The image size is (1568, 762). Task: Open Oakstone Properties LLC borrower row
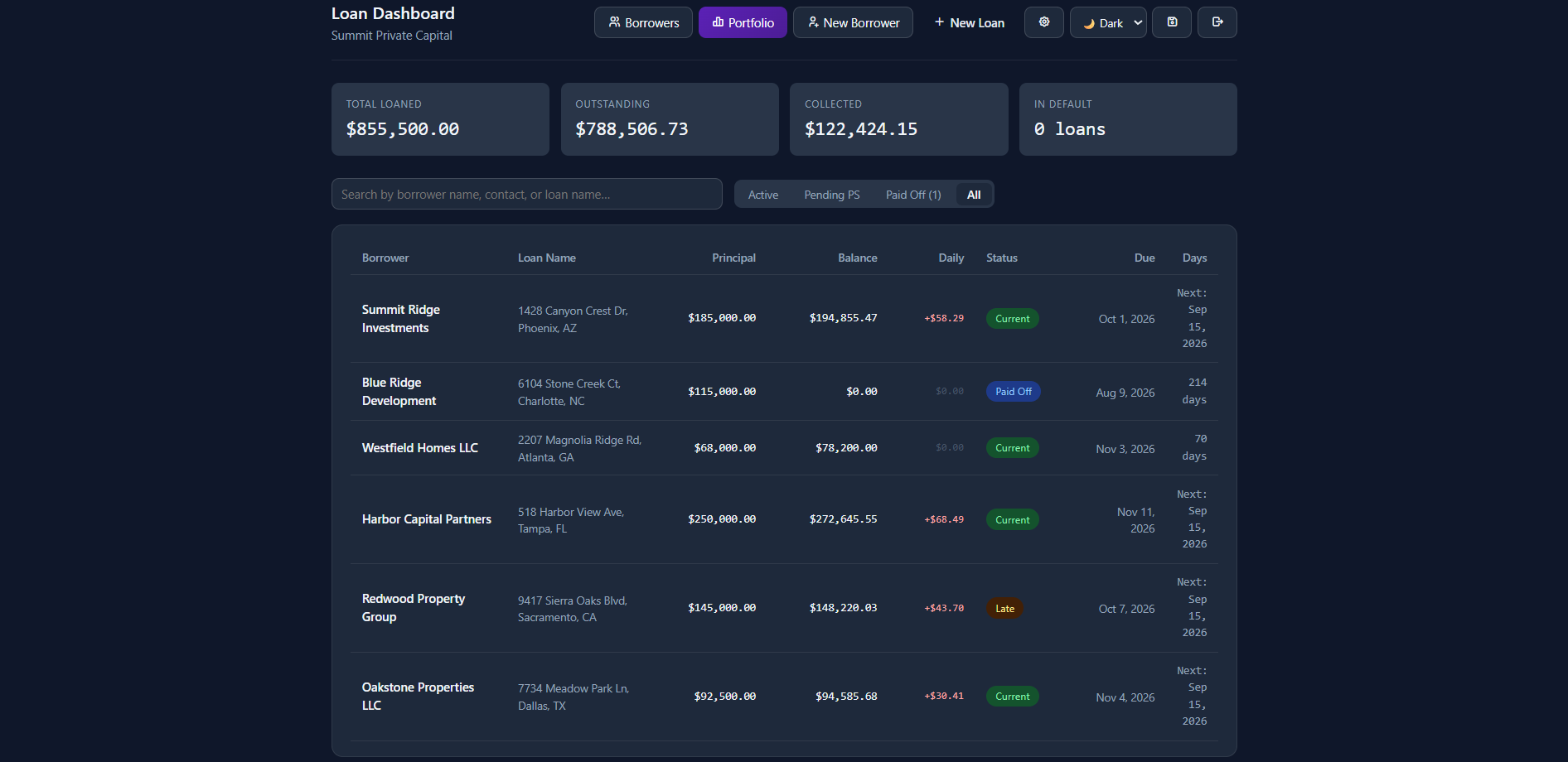click(x=784, y=697)
